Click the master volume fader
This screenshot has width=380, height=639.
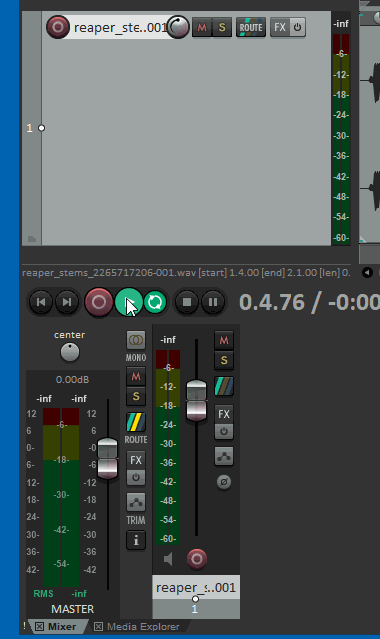point(108,458)
